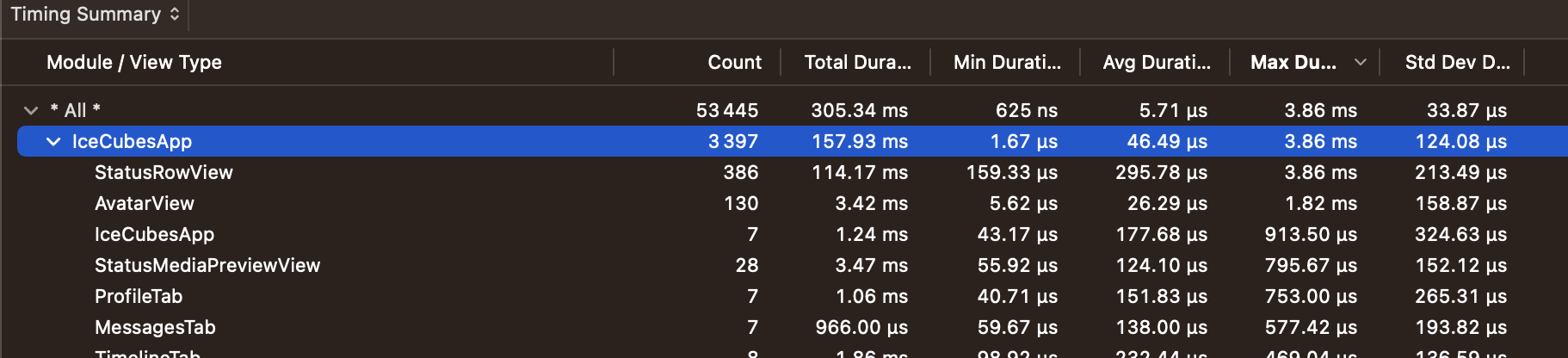Click the 753.00 µs max for ProfileTab

(1311, 296)
